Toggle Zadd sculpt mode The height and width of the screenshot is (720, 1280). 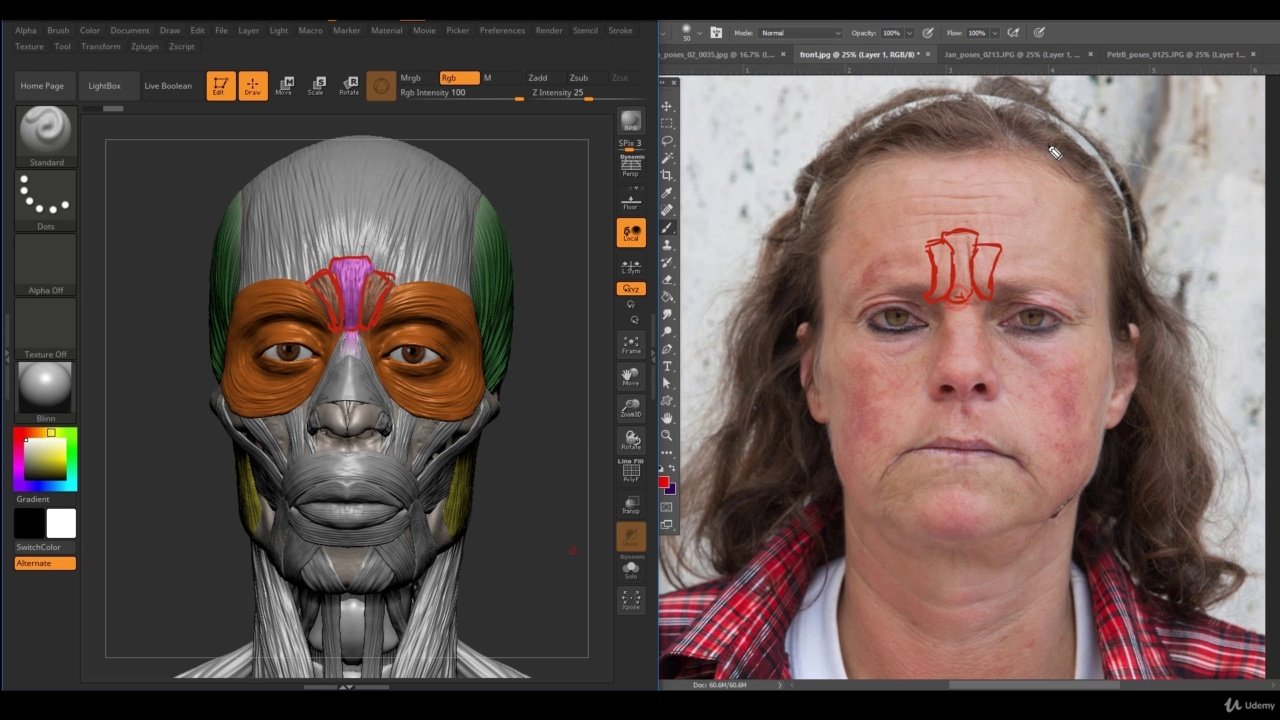coord(538,78)
